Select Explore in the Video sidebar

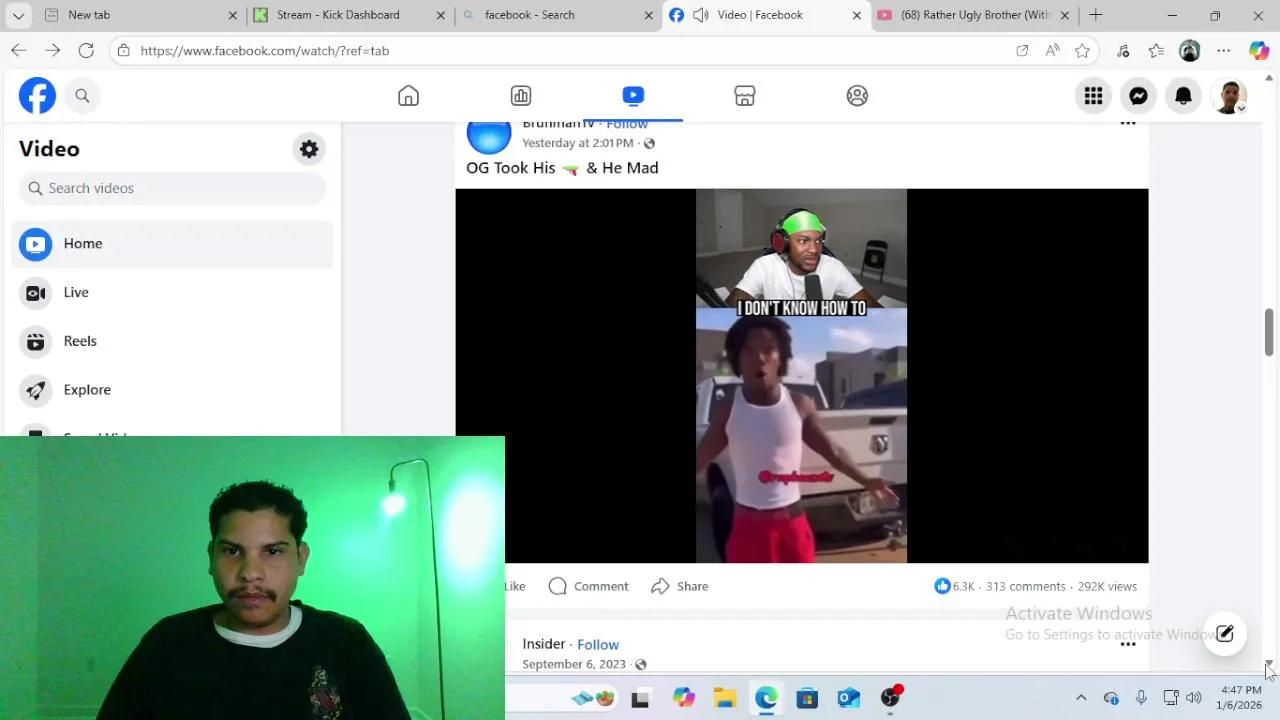[x=172, y=390]
